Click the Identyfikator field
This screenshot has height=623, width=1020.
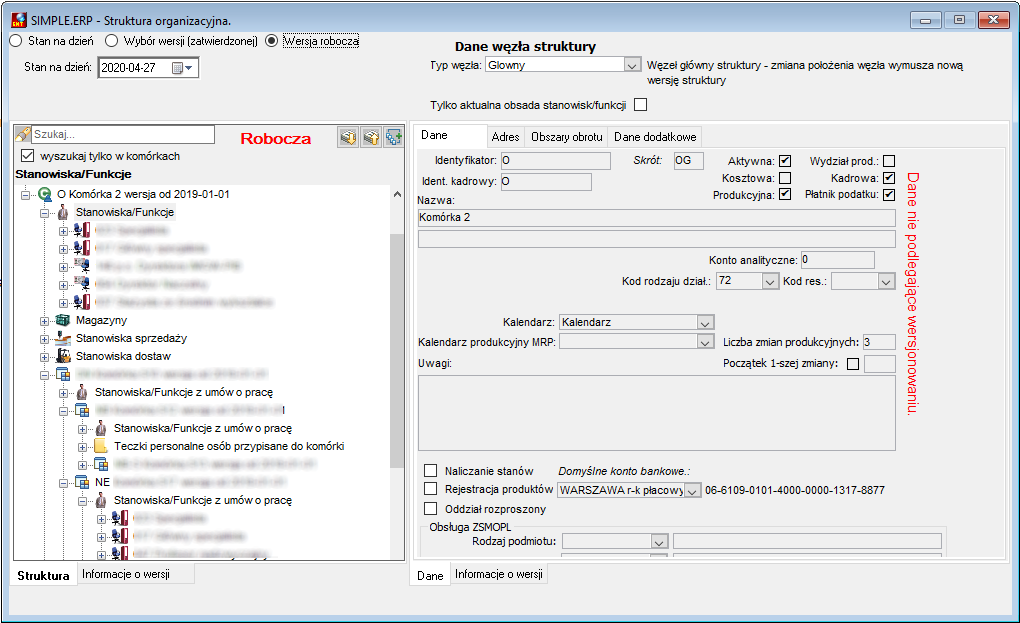pyautogui.click(x=556, y=161)
